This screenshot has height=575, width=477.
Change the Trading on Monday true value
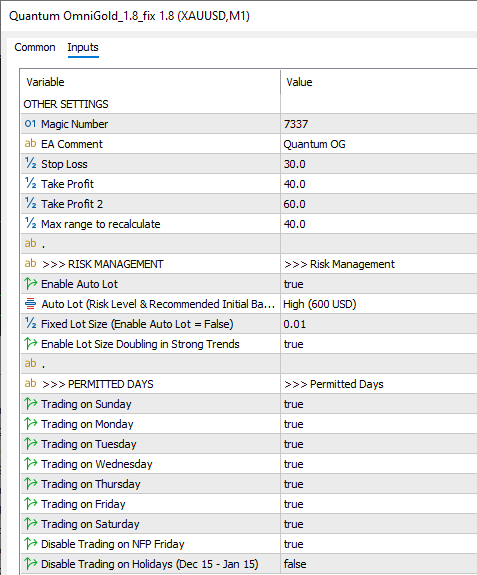tap(293, 424)
